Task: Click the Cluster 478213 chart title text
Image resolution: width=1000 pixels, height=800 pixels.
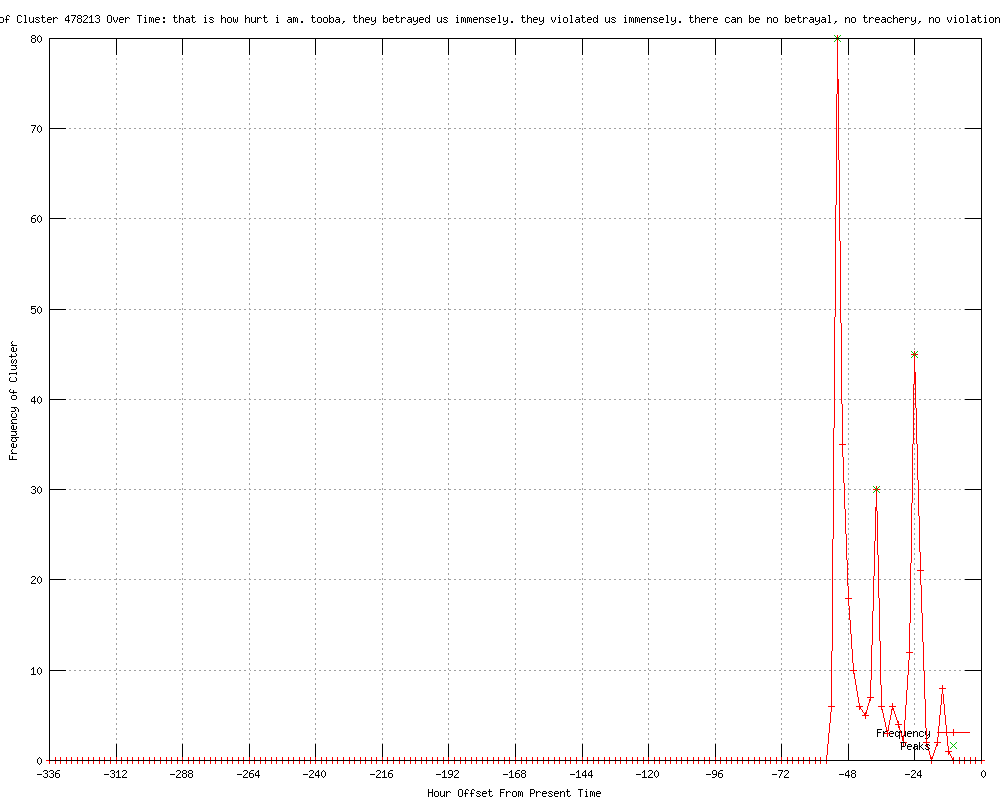Action: [x=500, y=19]
